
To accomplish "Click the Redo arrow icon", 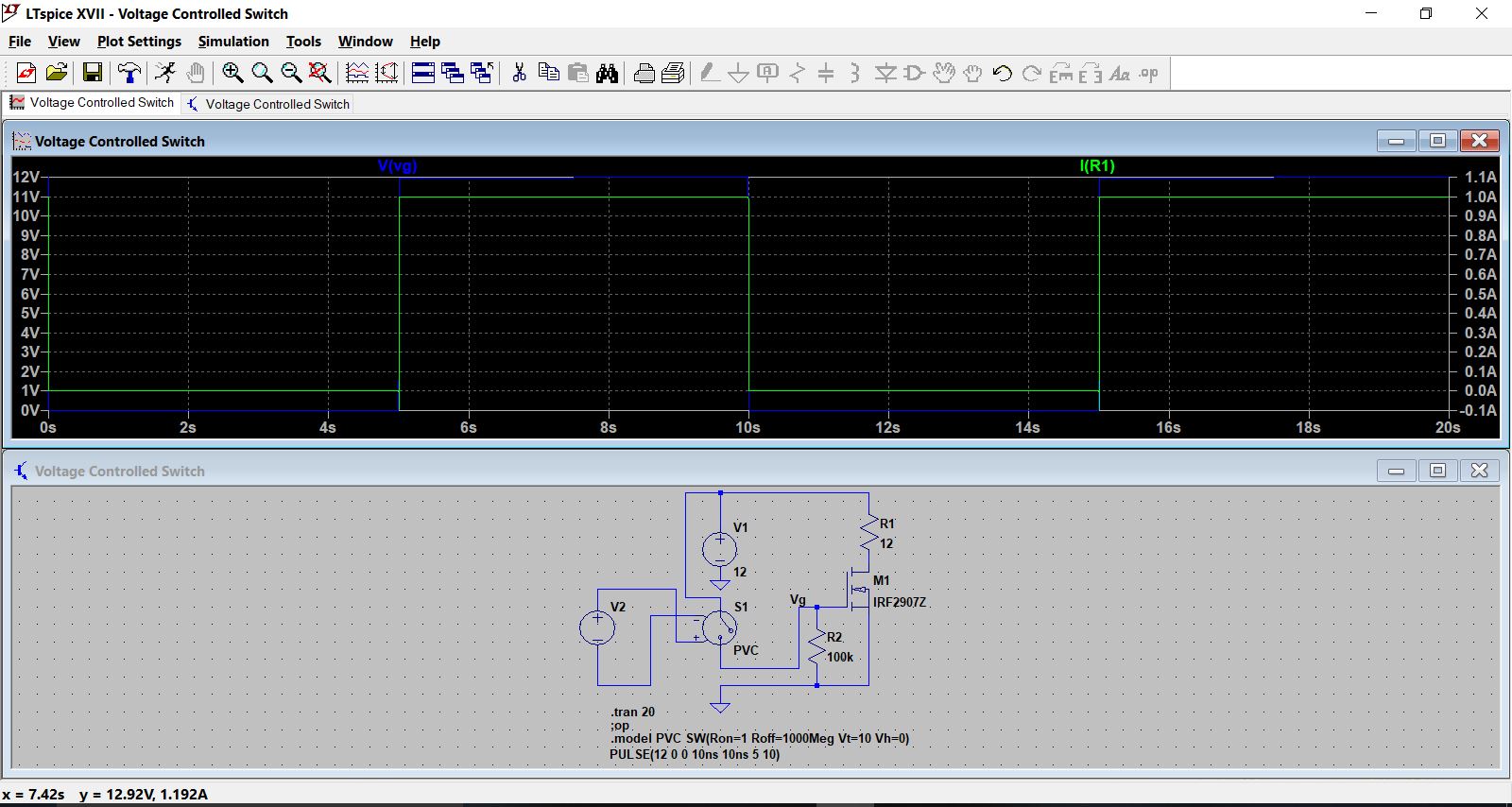I will (x=1032, y=73).
